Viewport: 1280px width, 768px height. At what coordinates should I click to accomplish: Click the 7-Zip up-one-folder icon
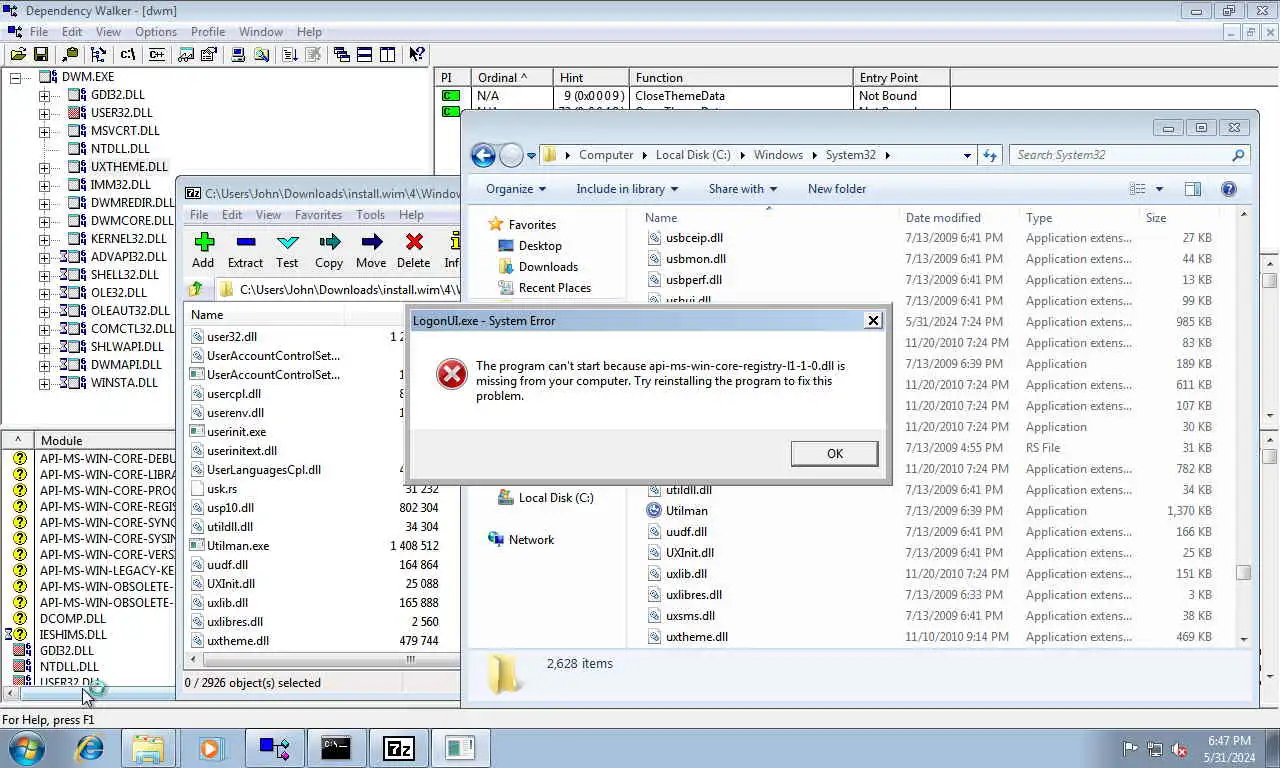click(196, 289)
